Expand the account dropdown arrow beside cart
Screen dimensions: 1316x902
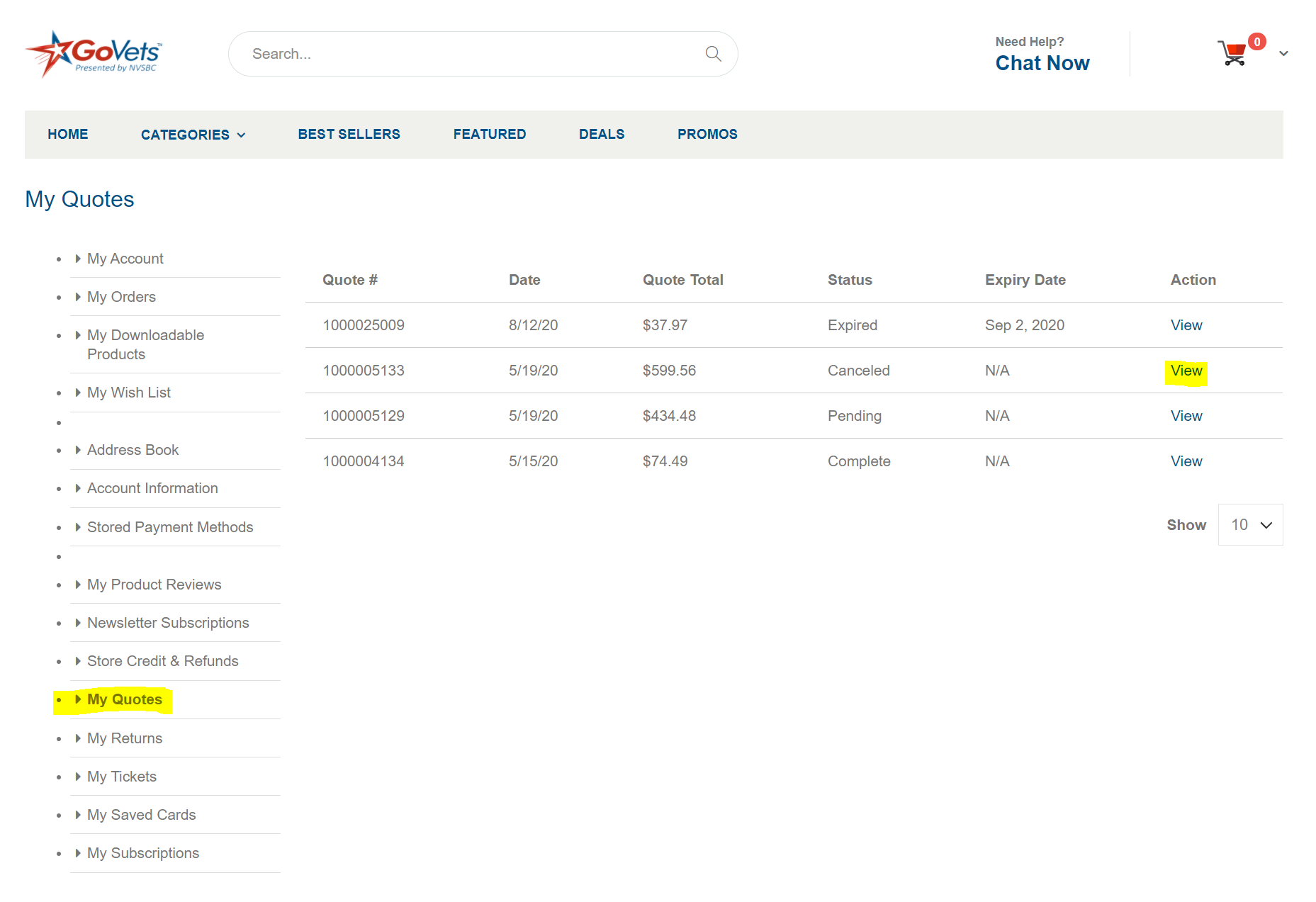1283,54
